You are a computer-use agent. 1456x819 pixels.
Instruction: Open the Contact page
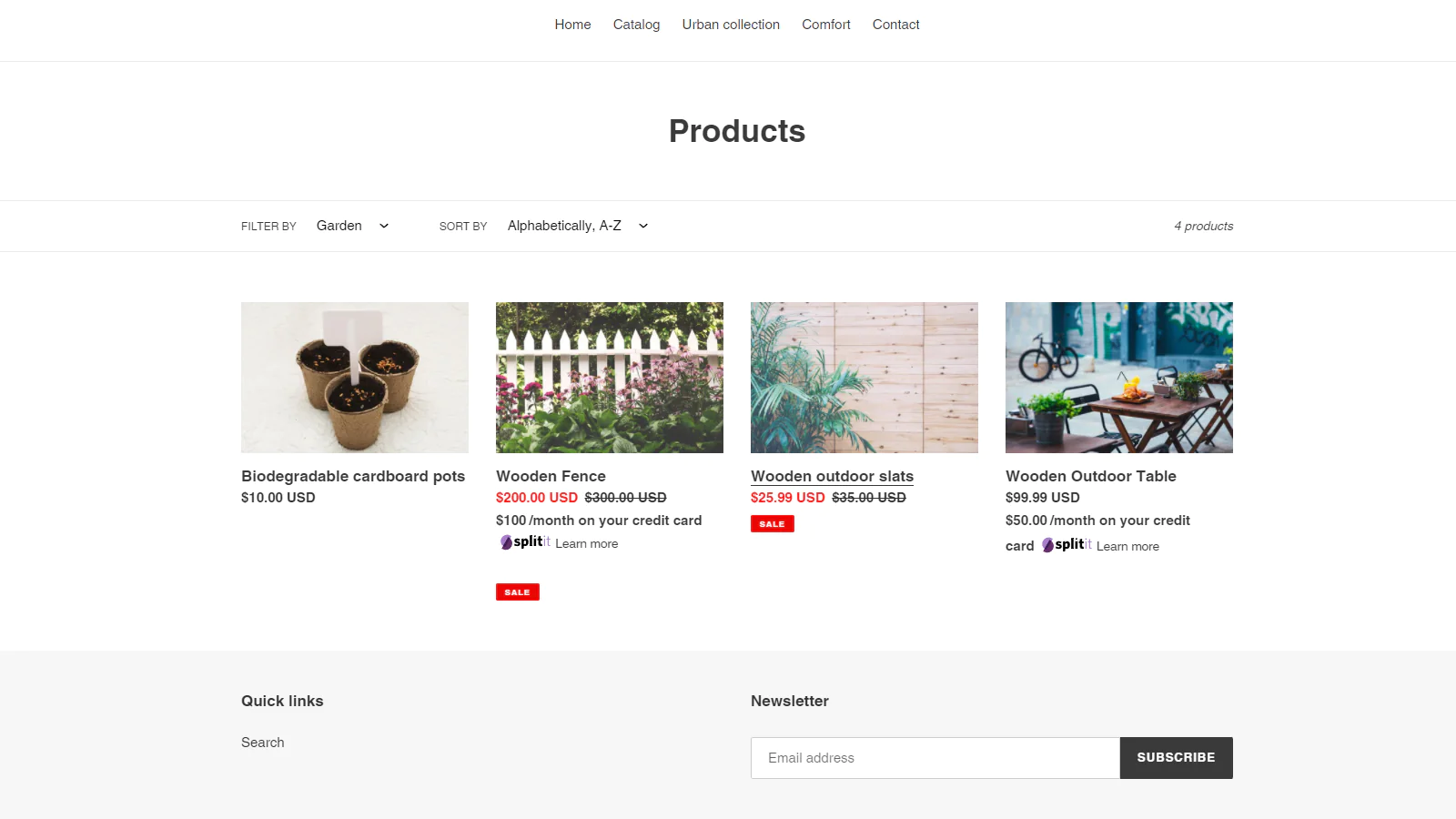click(895, 25)
